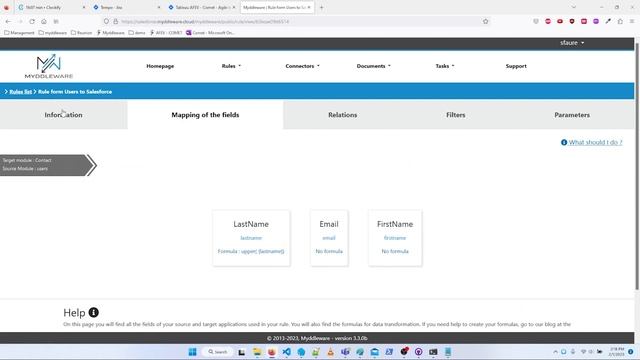640x360 pixels.
Task: Close the Clockify browser tab
Action: (84, 7)
